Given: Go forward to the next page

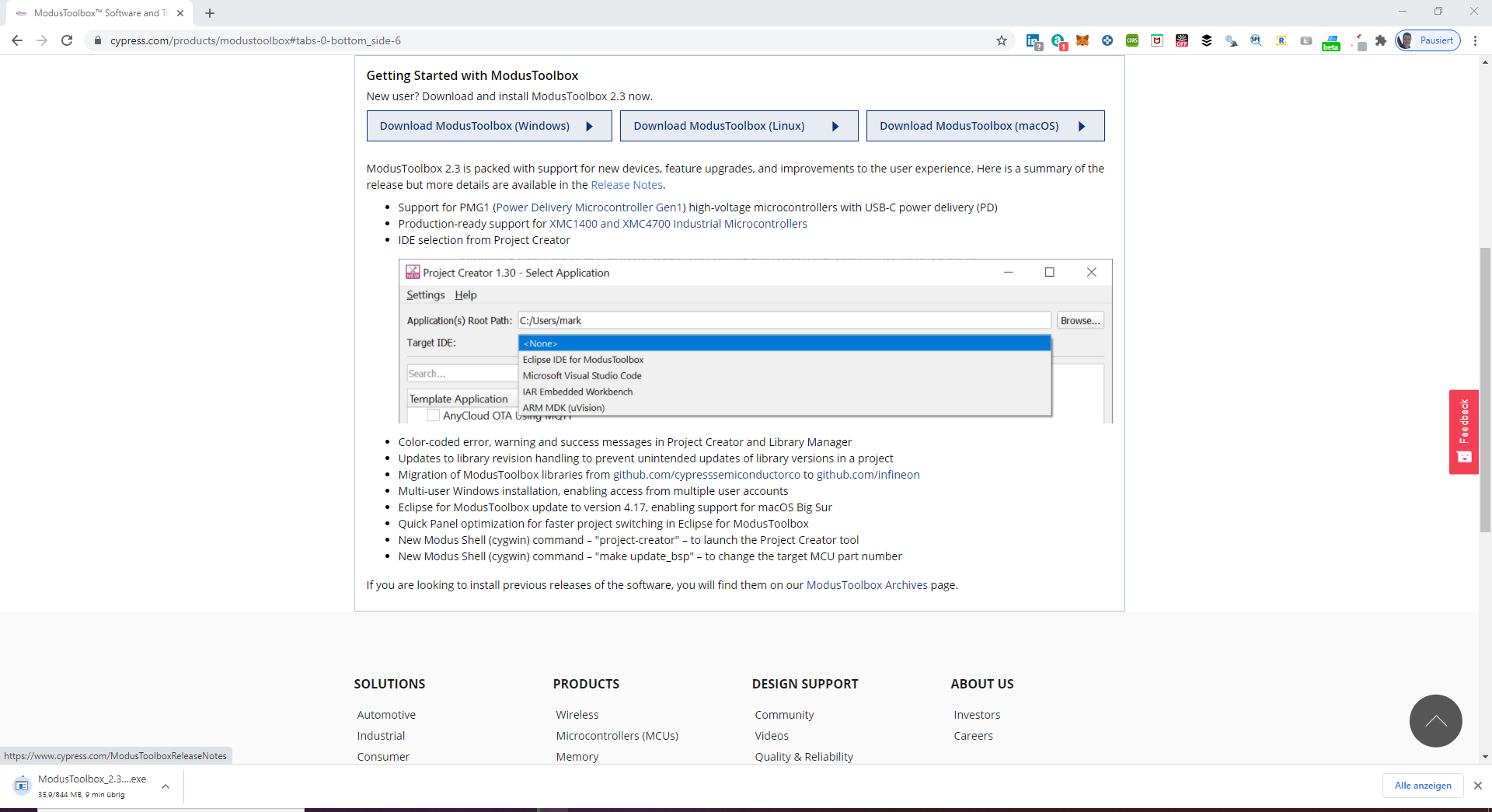Looking at the screenshot, I should click(42, 40).
